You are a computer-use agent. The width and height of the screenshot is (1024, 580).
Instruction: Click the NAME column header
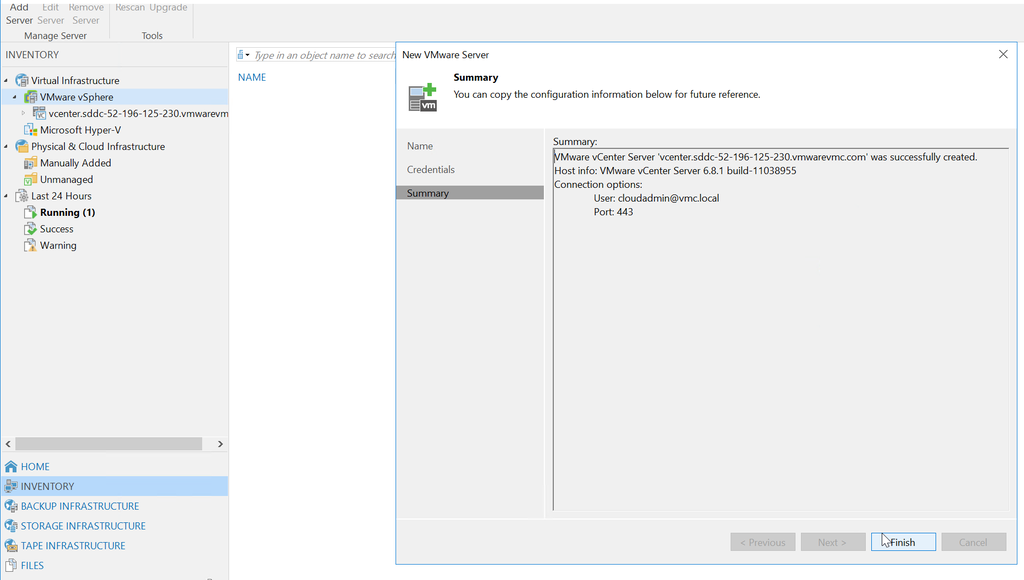pos(251,77)
